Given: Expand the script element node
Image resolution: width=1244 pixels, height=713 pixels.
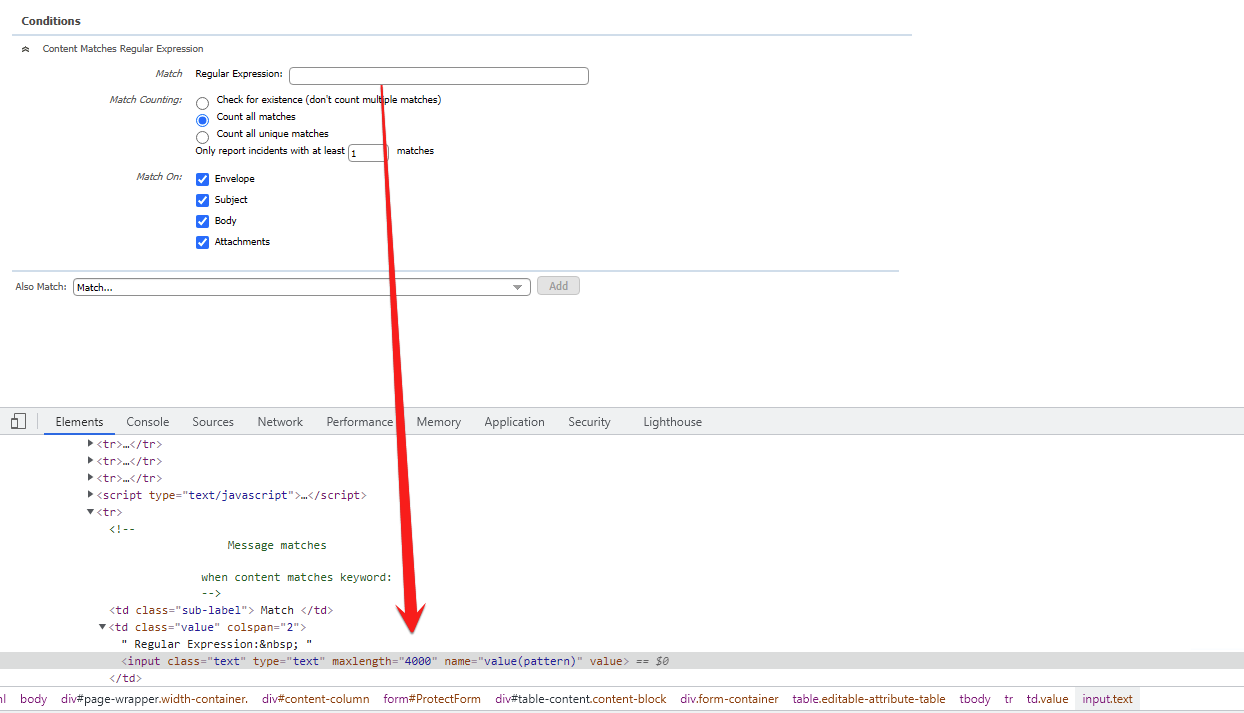Looking at the screenshot, I should (x=91, y=495).
